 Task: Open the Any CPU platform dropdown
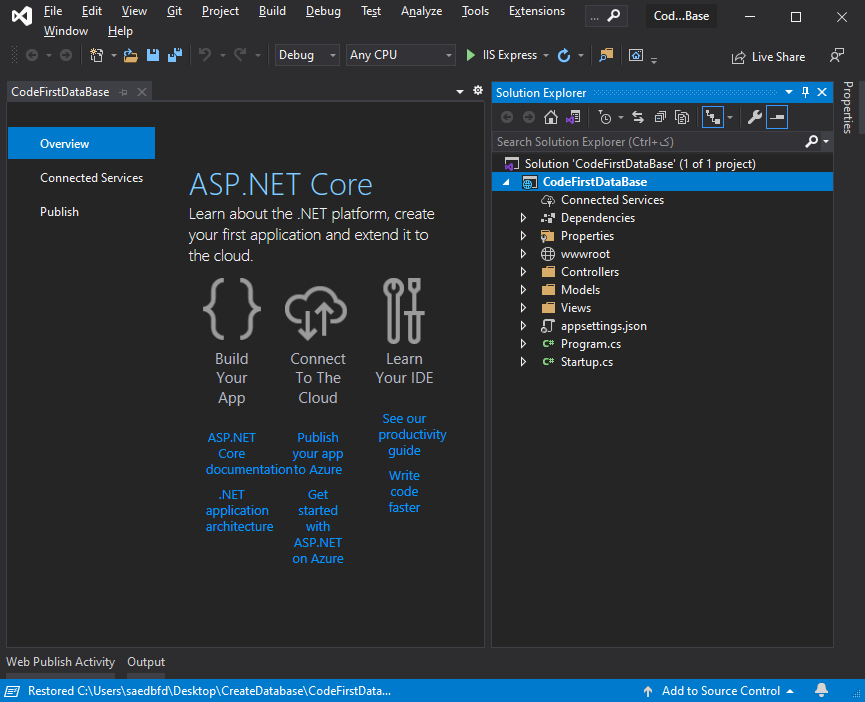[401, 55]
